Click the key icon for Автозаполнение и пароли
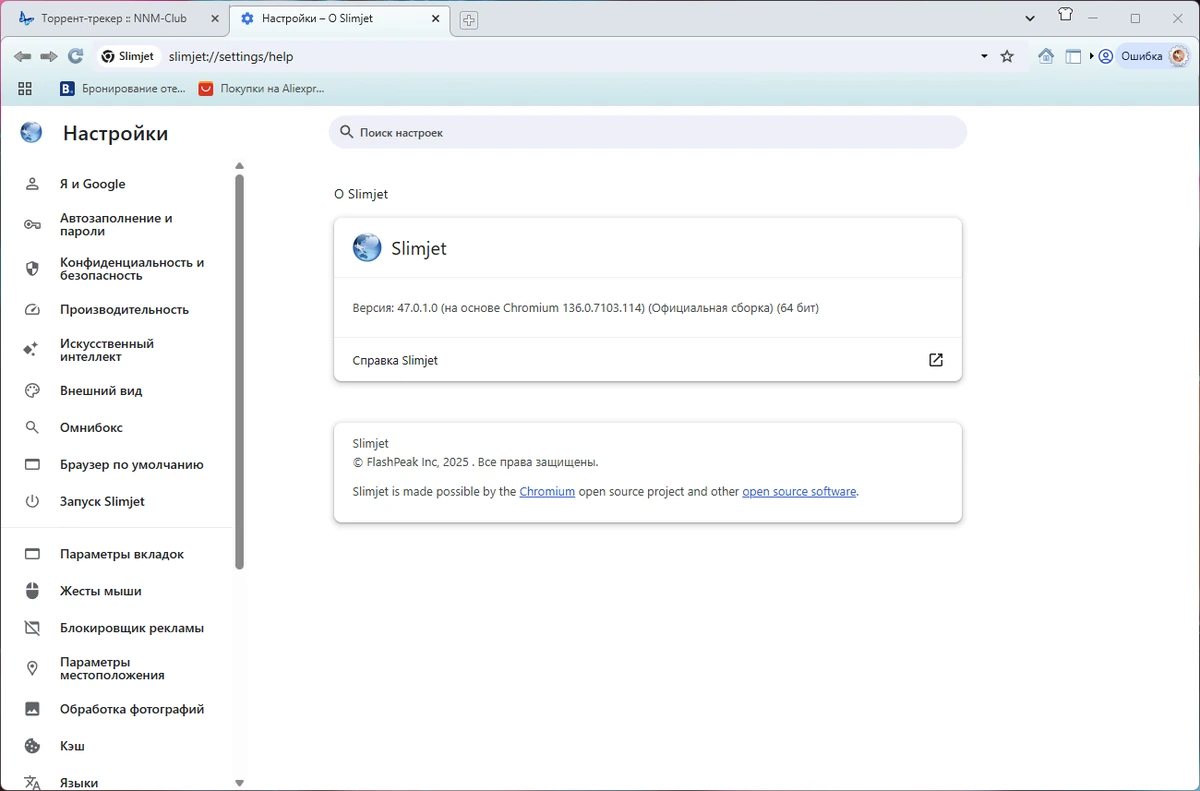This screenshot has width=1200, height=791. pyautogui.click(x=32, y=225)
